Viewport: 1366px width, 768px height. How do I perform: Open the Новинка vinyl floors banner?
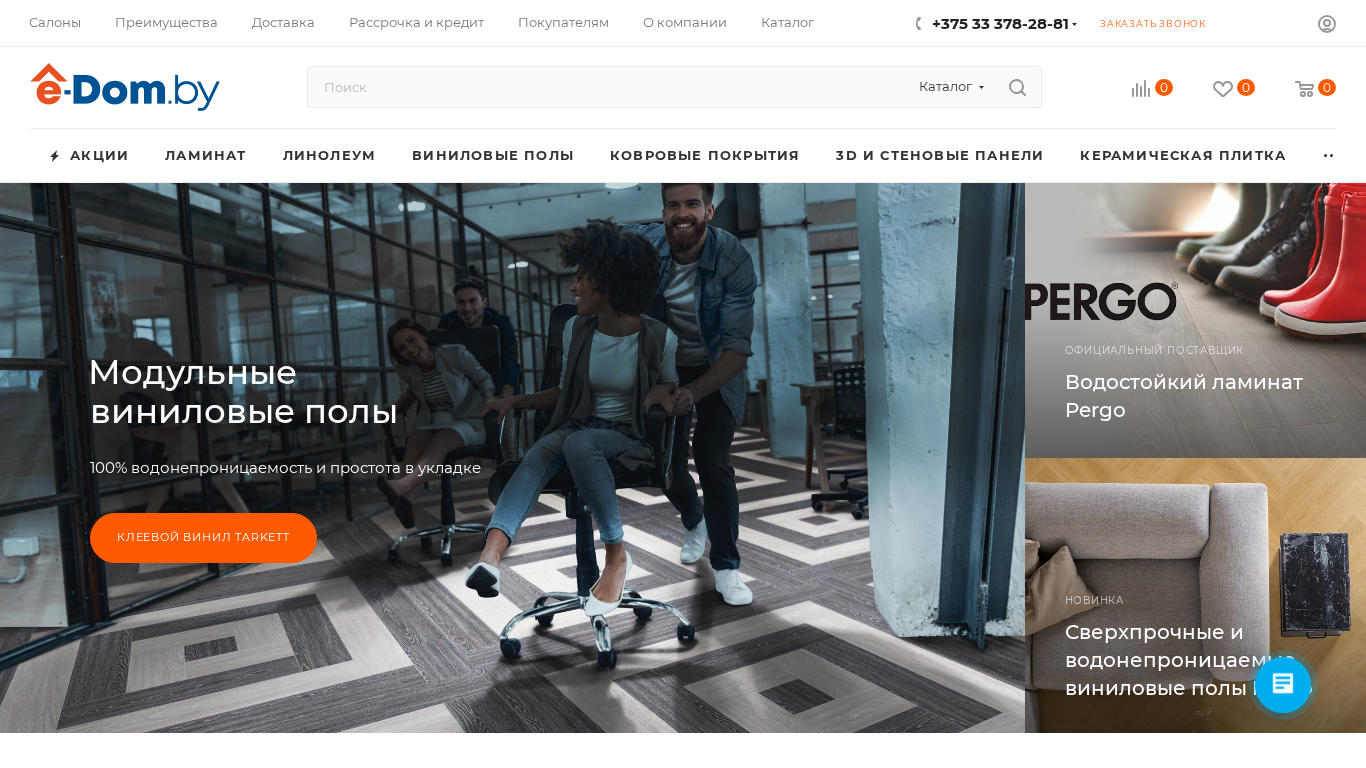pyautogui.click(x=1195, y=595)
